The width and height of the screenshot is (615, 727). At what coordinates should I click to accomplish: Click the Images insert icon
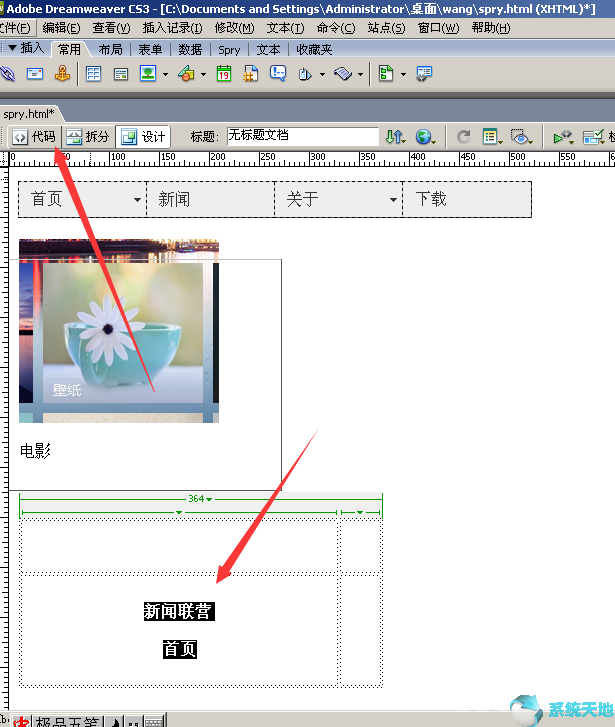pos(148,74)
